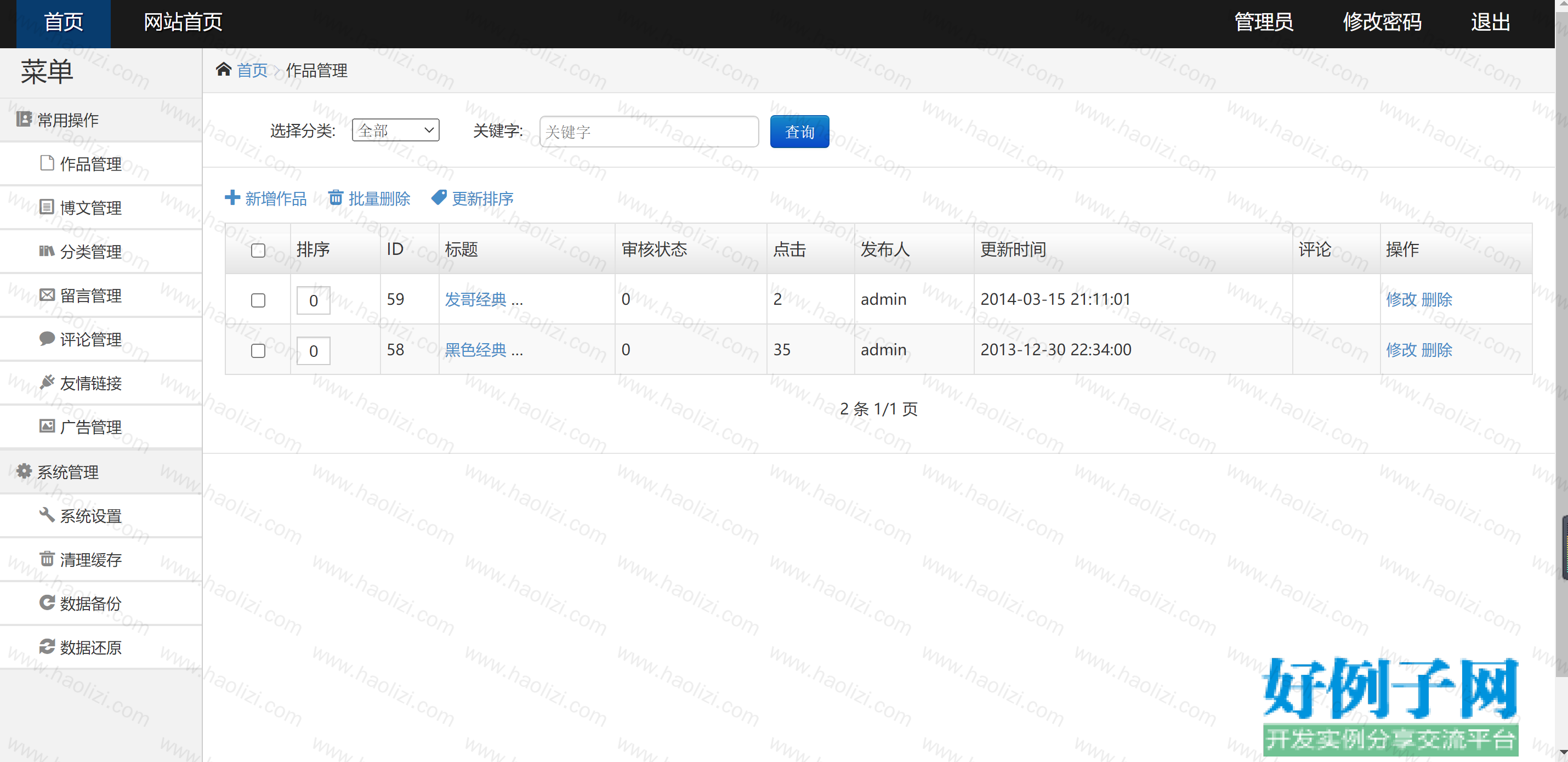
Task: Click the 作品管理 file icon
Action: [47, 162]
